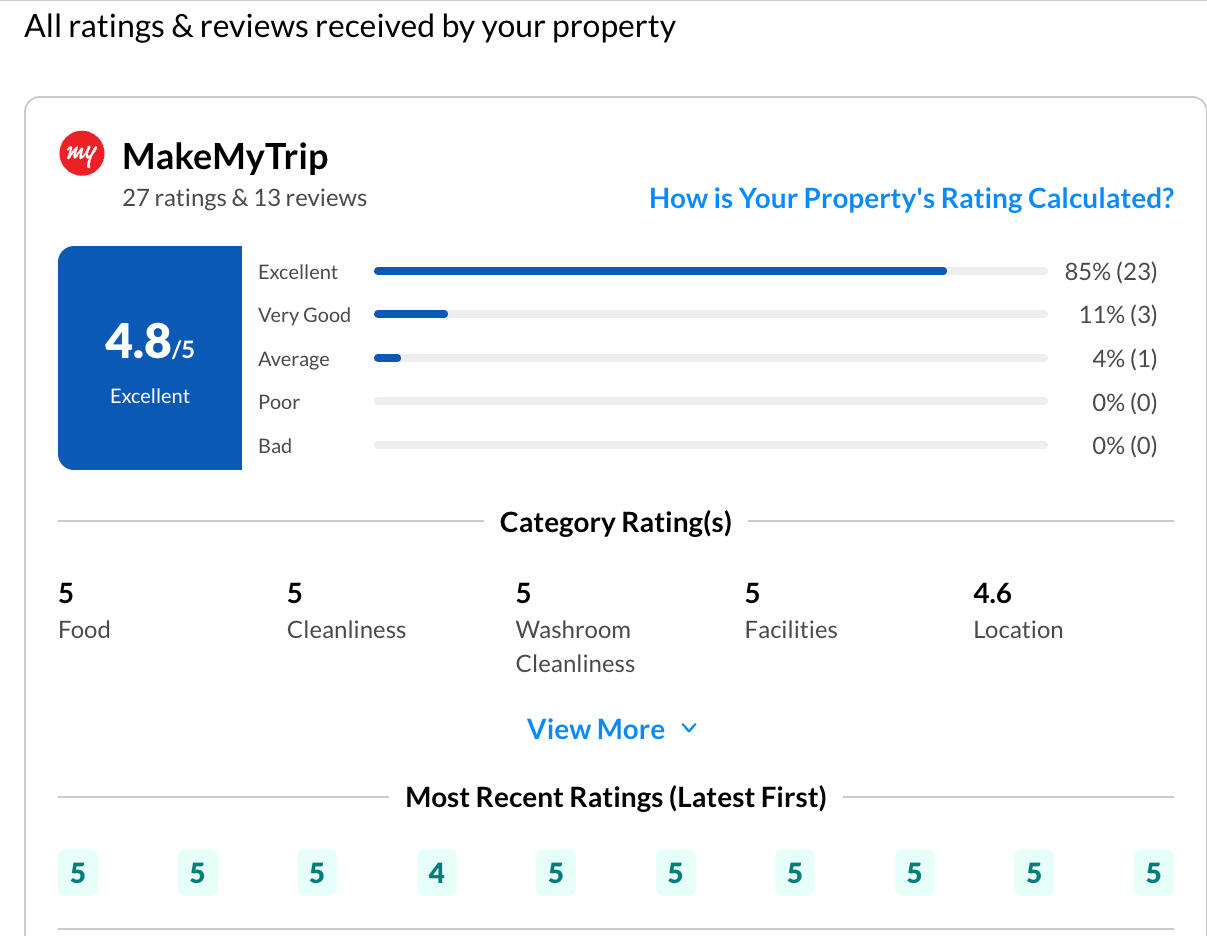Click the Poor rating label
The width and height of the screenshot is (1207, 936).
click(278, 402)
